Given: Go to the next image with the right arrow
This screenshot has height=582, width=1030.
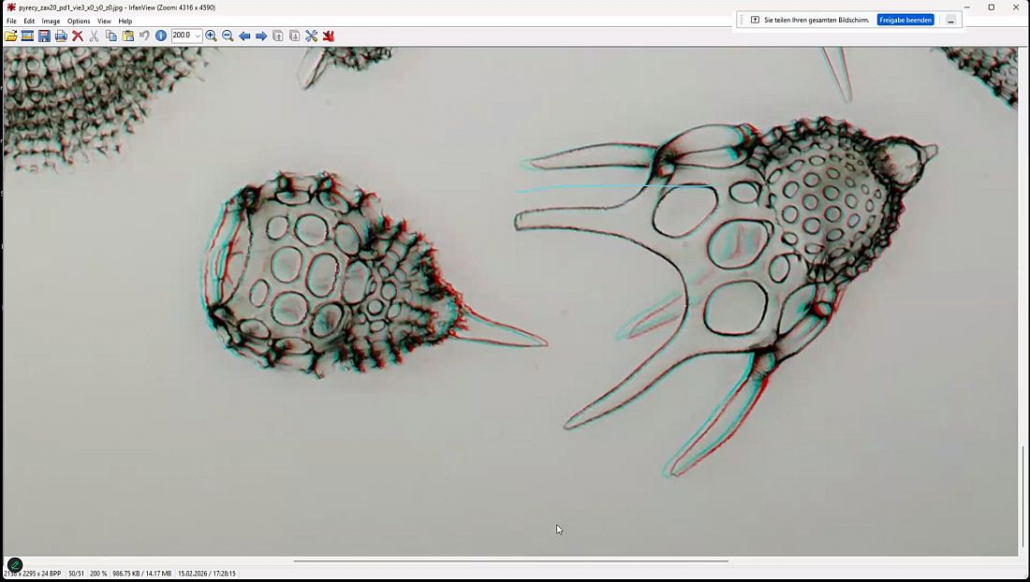Looking at the screenshot, I should [261, 36].
